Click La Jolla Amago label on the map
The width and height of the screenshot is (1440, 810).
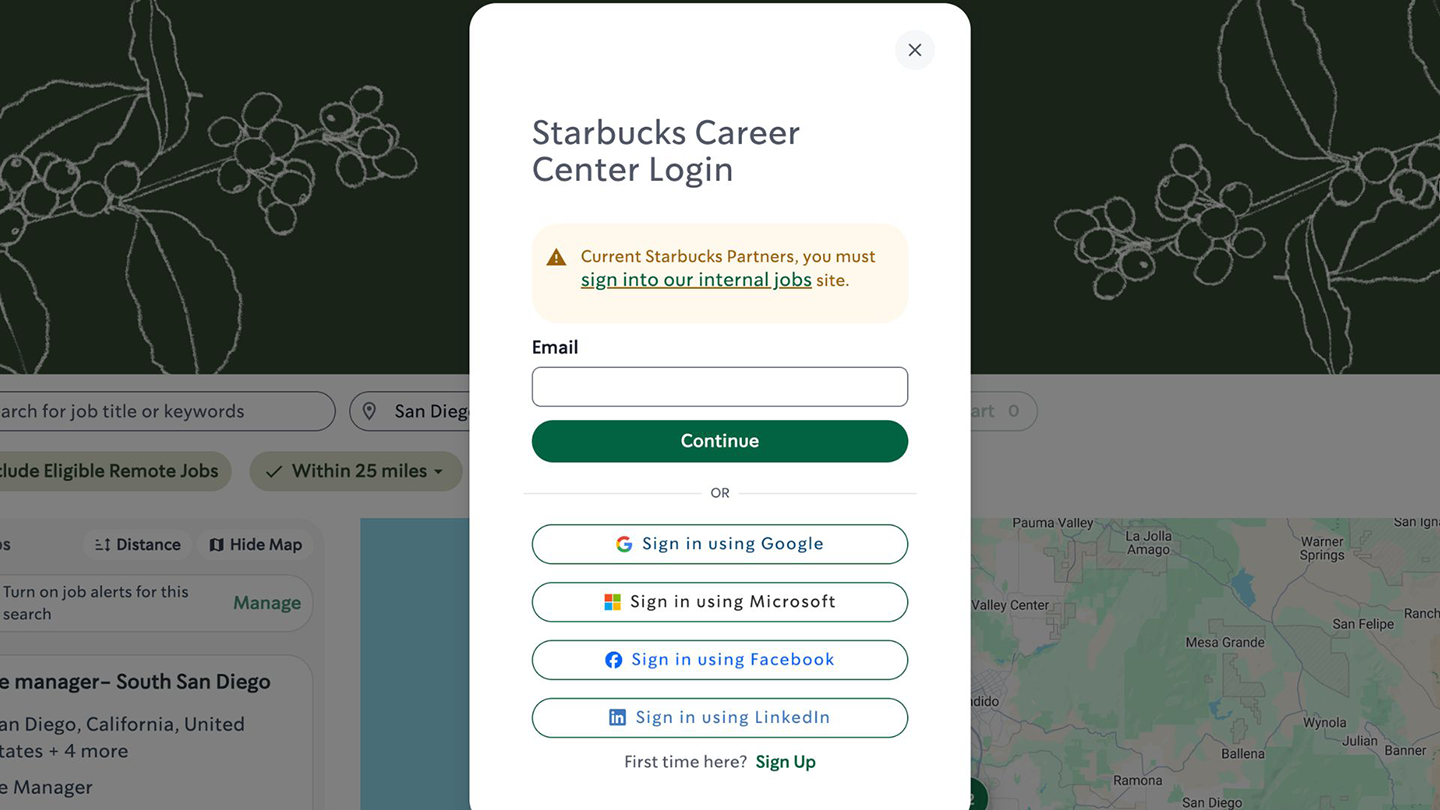click(1148, 543)
